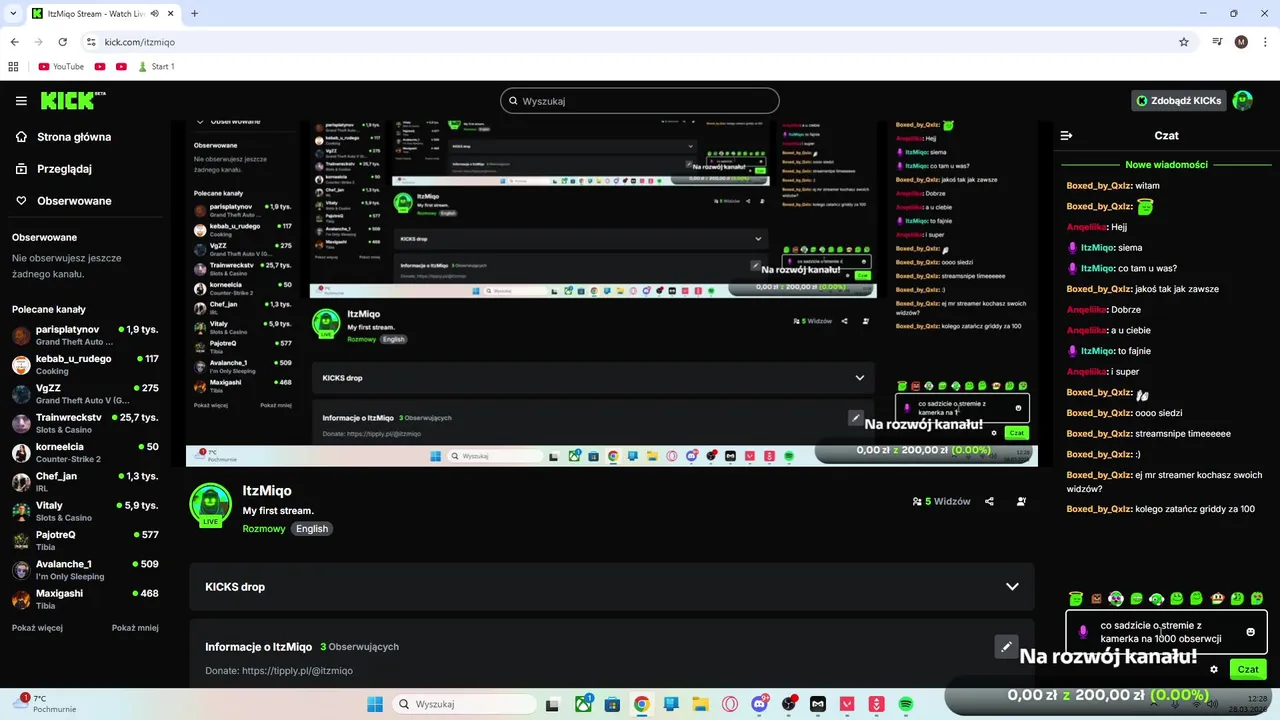Viewport: 1280px width, 720px height.
Task: Share the ItzMiqo stream
Action: pyautogui.click(x=989, y=501)
